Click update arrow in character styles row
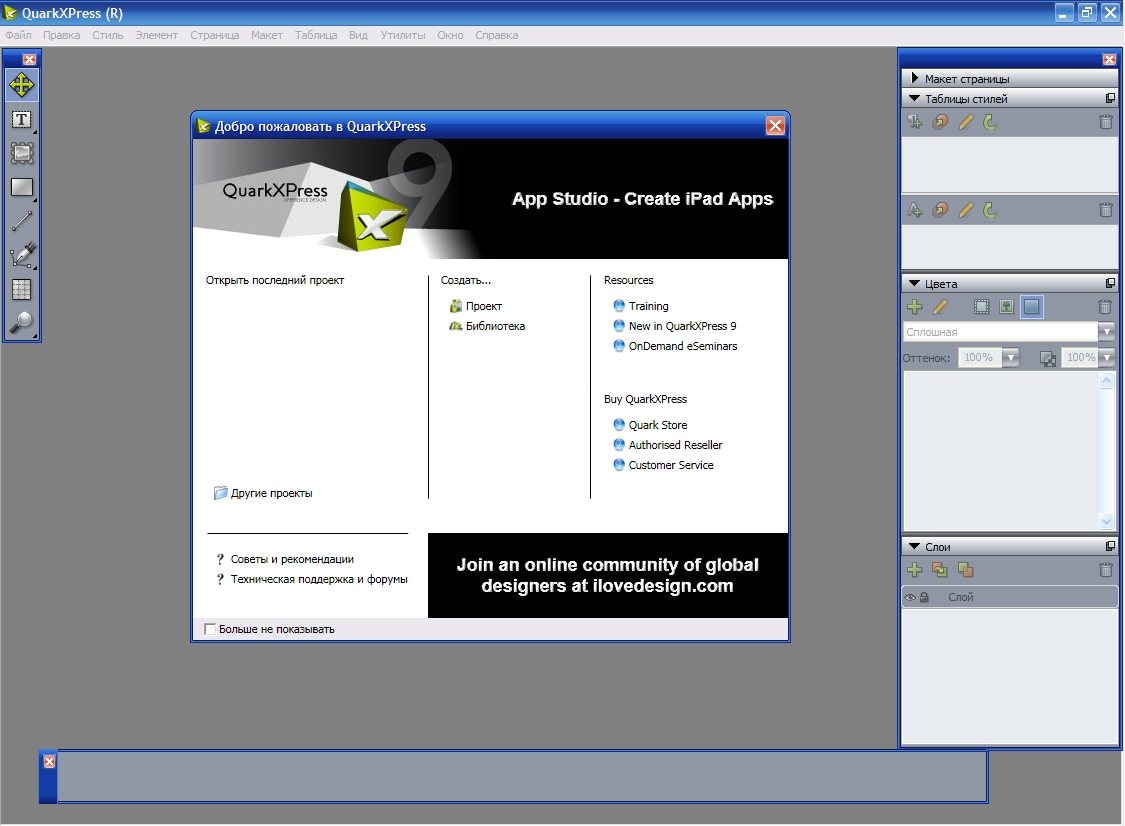 tap(990, 210)
